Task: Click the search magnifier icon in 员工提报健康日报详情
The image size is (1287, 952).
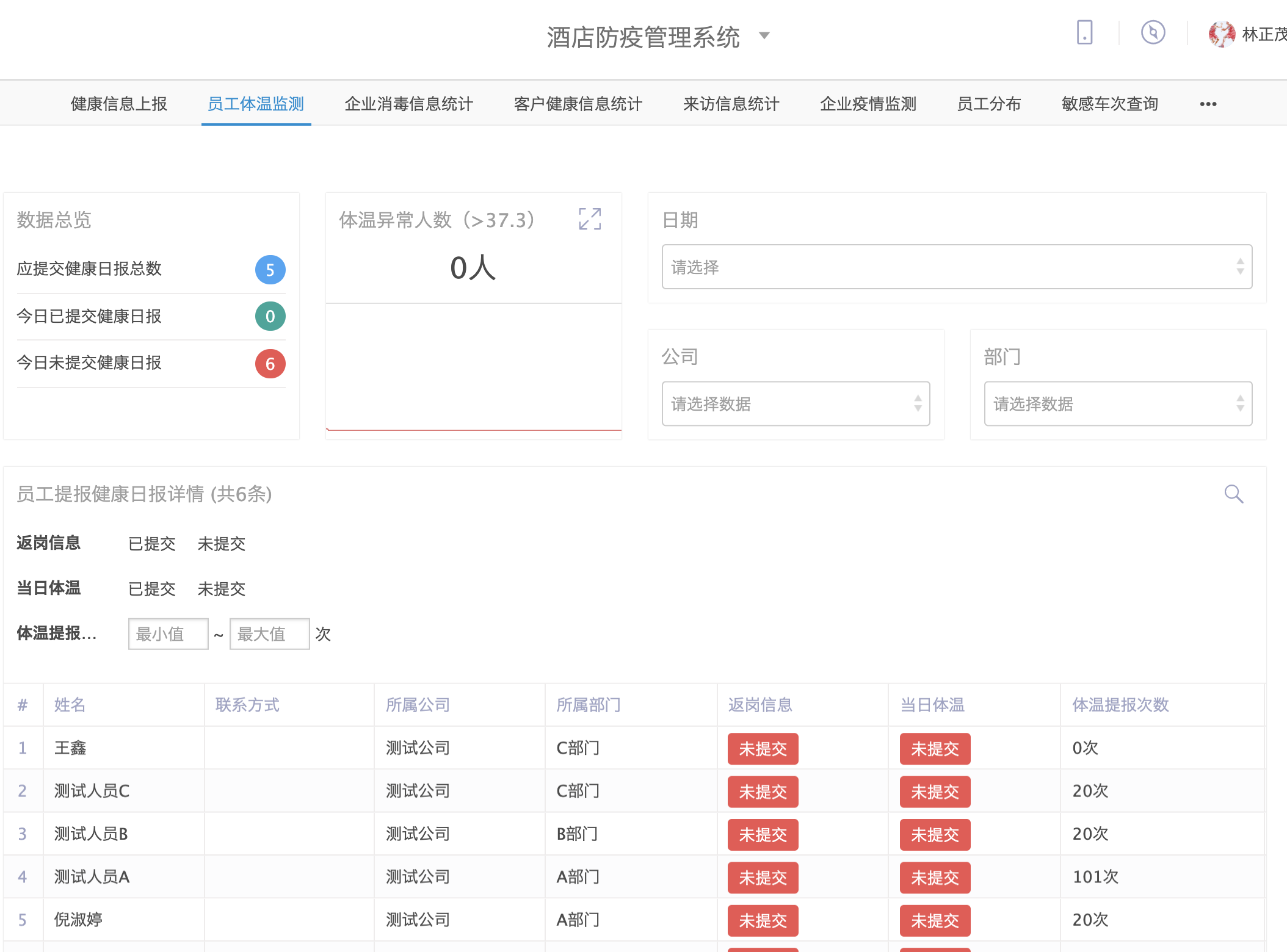Action: (x=1234, y=494)
